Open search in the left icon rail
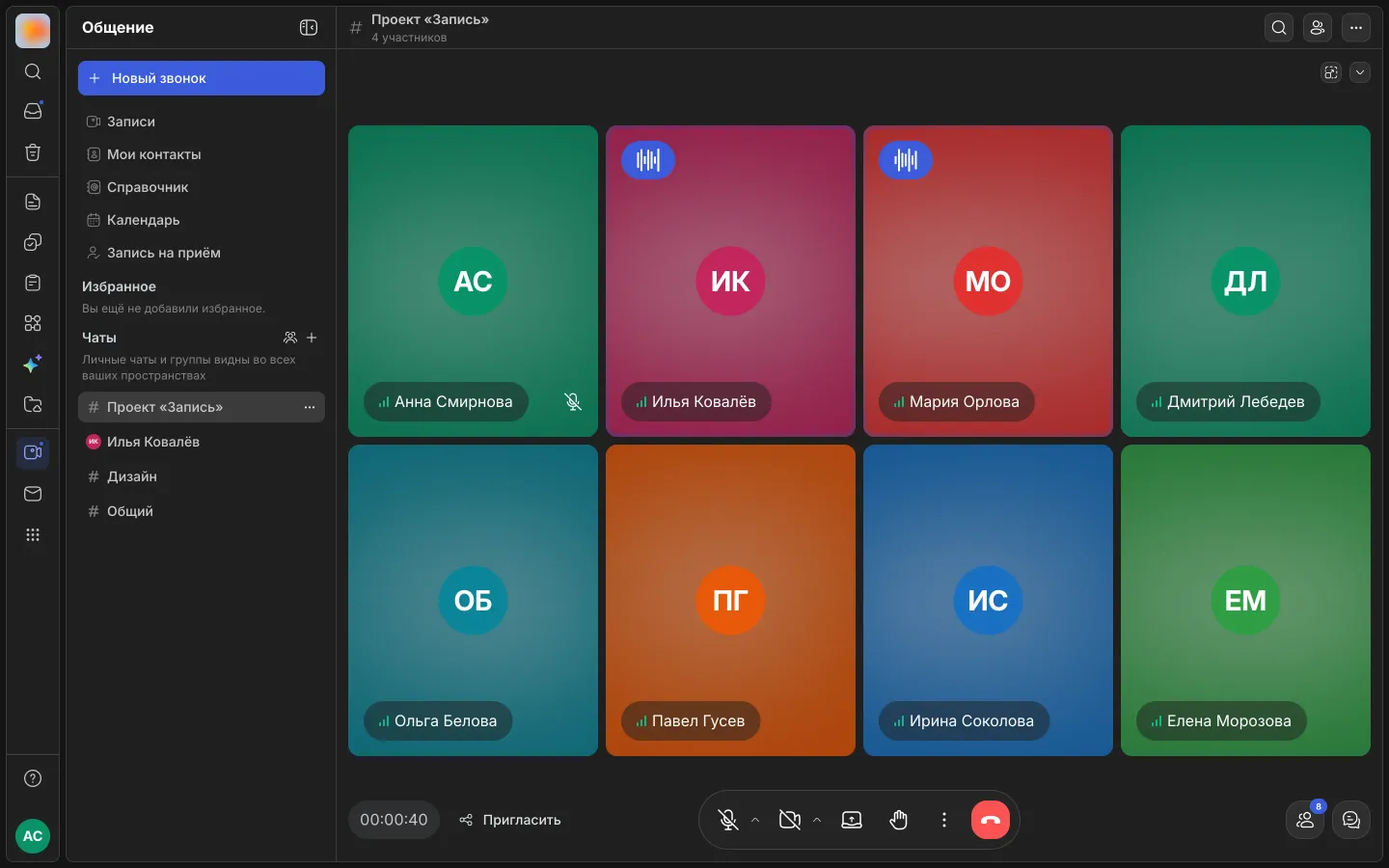Viewport: 1389px width, 868px height. click(33, 71)
